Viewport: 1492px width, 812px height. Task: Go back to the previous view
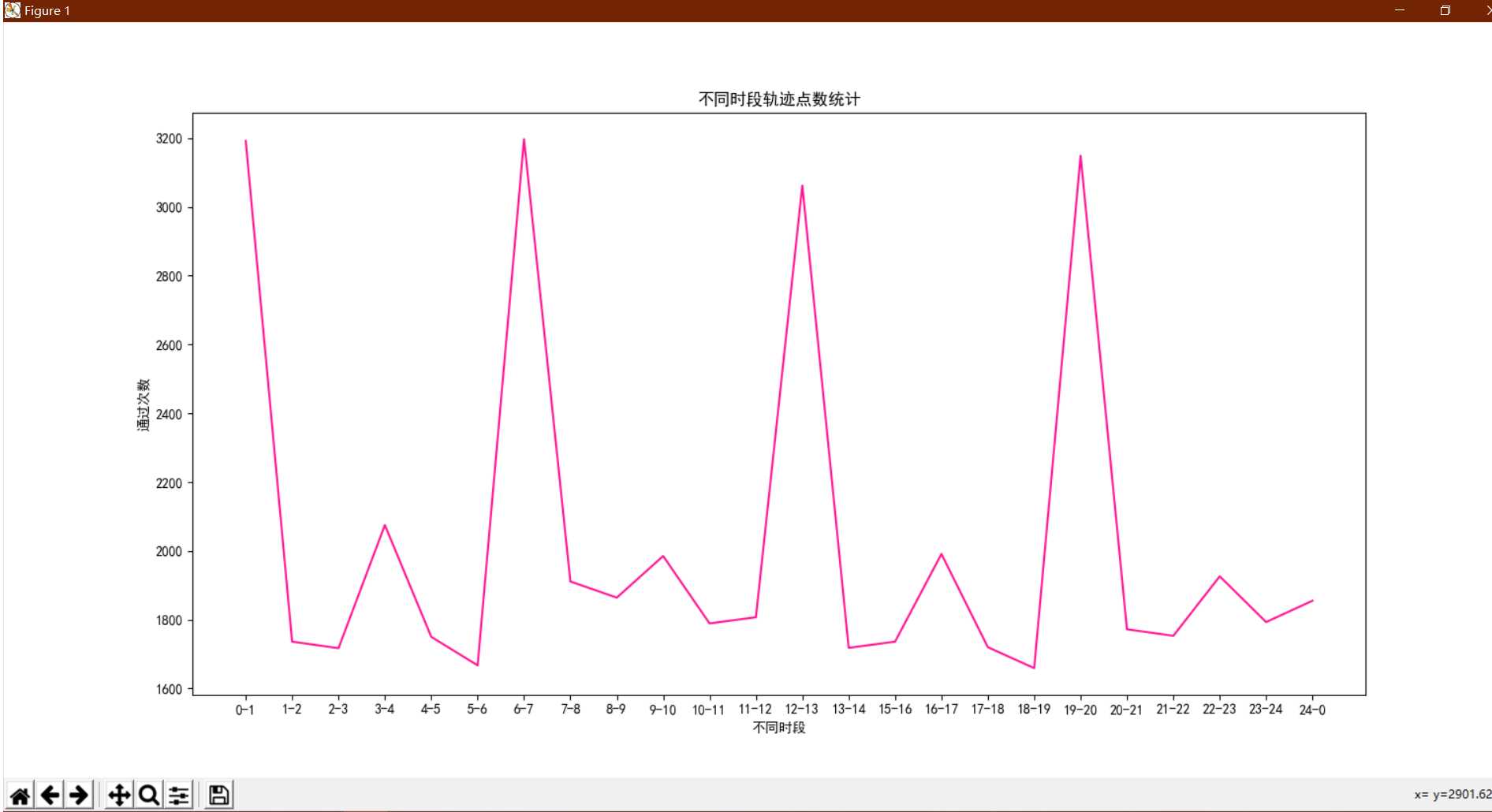50,795
